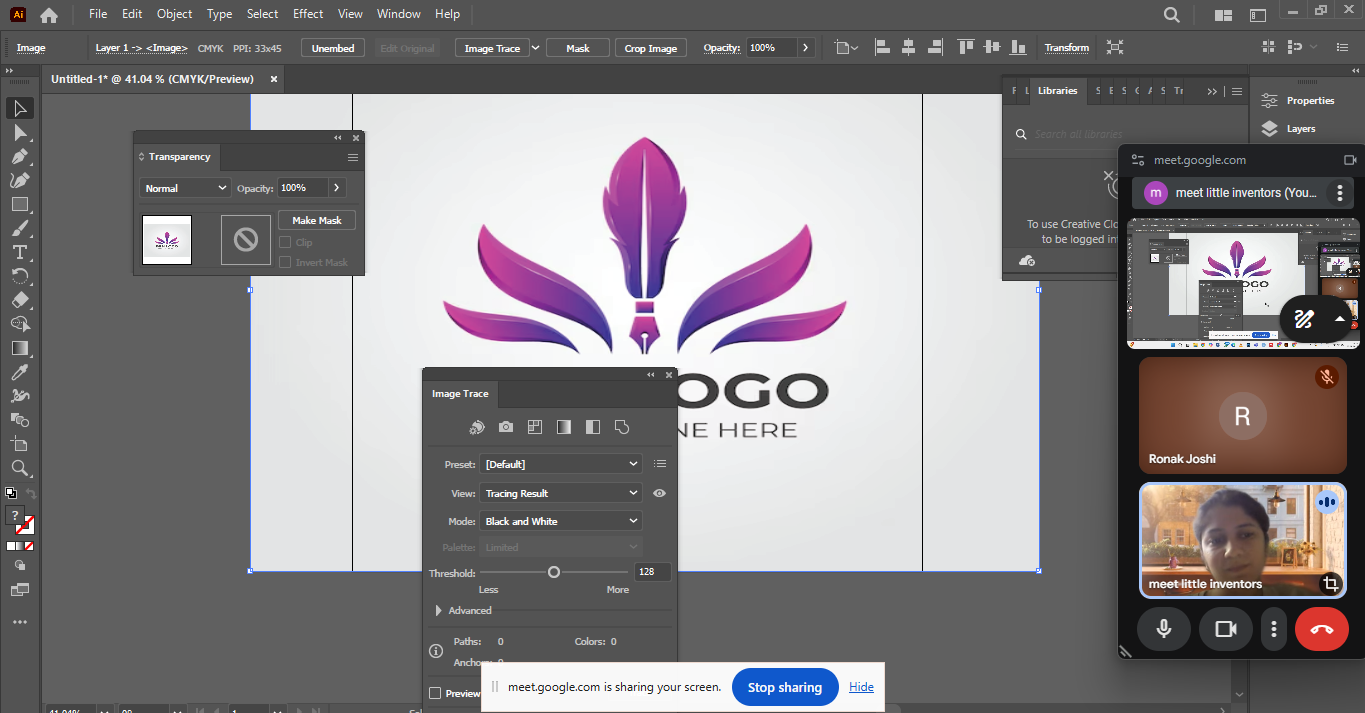Viewport: 1365px width, 713px height.
Task: Open the Mode dropdown set to Black and White
Action: coord(561,521)
